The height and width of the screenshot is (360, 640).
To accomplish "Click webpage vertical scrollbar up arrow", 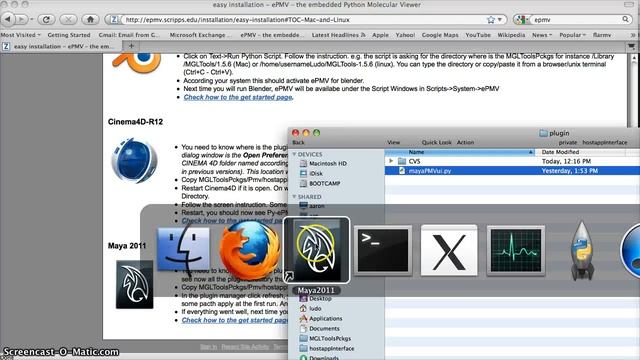I will 634,58.
